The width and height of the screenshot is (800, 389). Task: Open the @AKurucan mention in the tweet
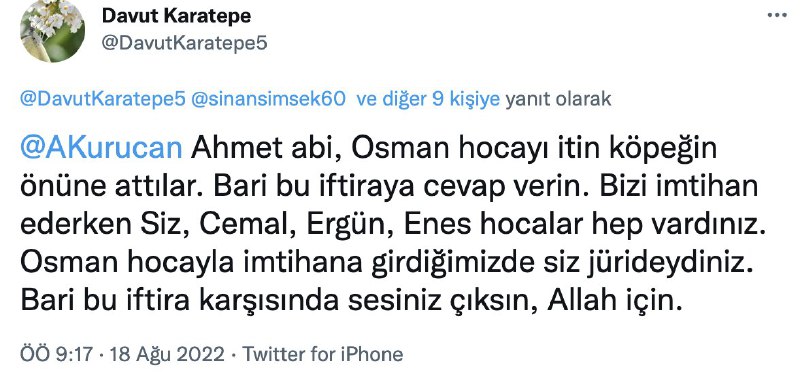101,149
